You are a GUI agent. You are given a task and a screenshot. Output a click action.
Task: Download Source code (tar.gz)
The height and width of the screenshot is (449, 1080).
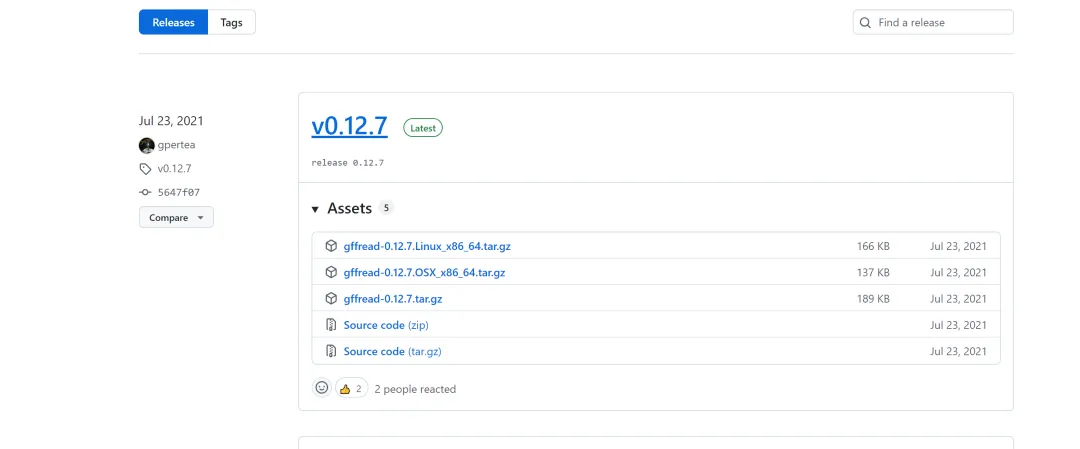pyautogui.click(x=393, y=351)
